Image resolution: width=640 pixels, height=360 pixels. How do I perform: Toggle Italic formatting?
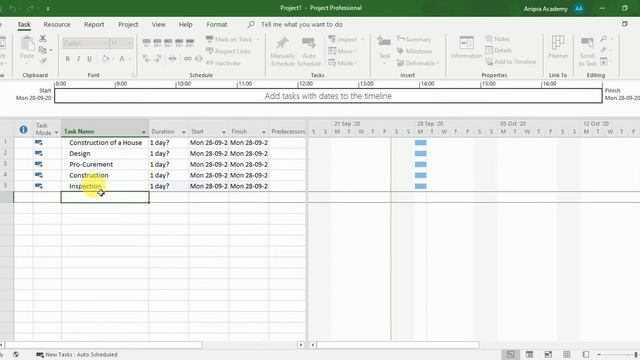pos(78,59)
